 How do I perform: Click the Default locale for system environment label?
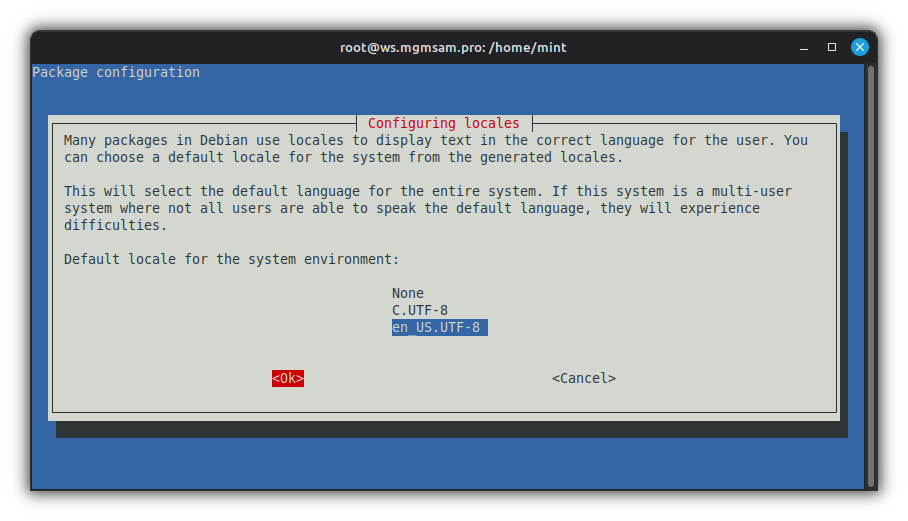[231, 260]
